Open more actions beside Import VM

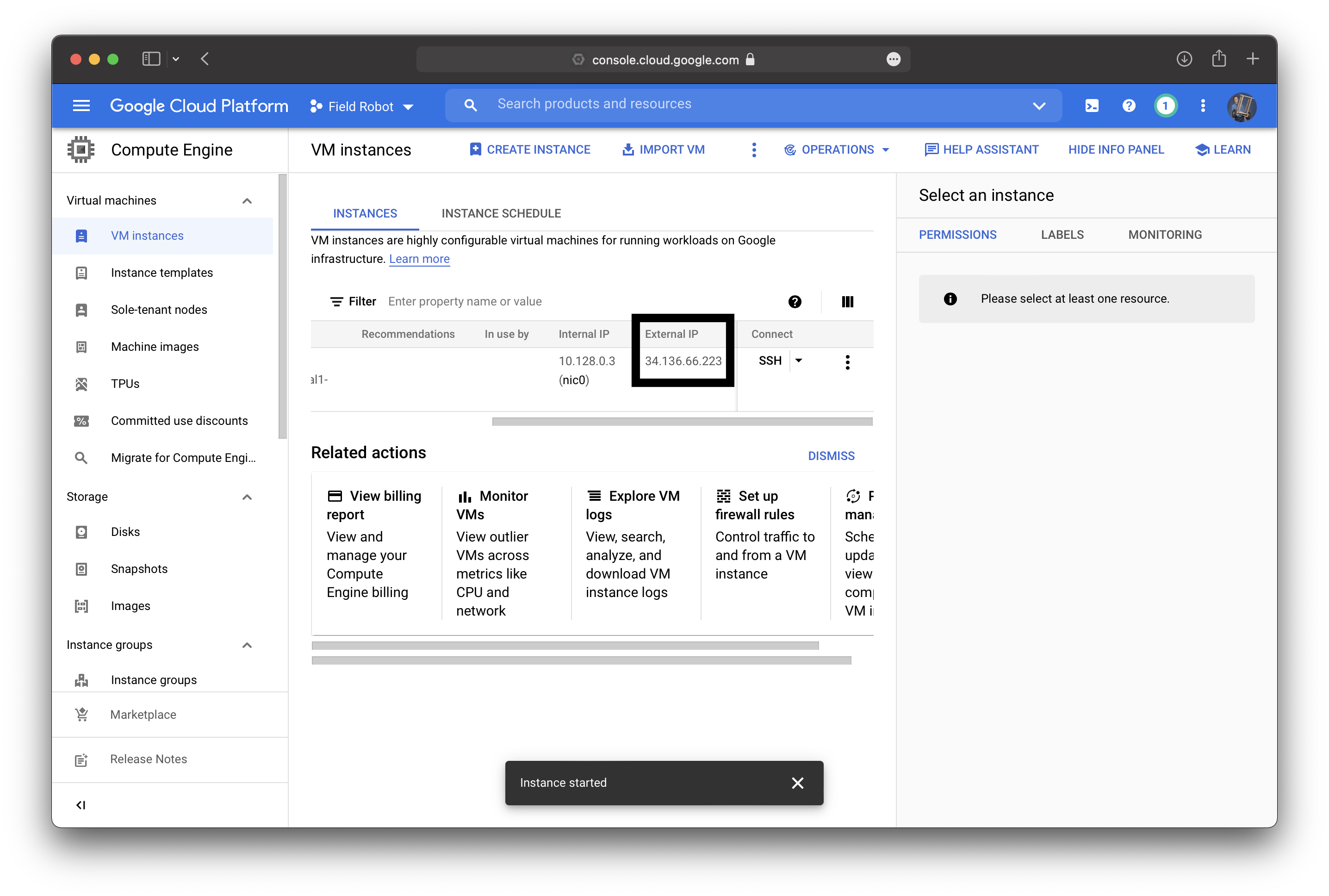754,149
